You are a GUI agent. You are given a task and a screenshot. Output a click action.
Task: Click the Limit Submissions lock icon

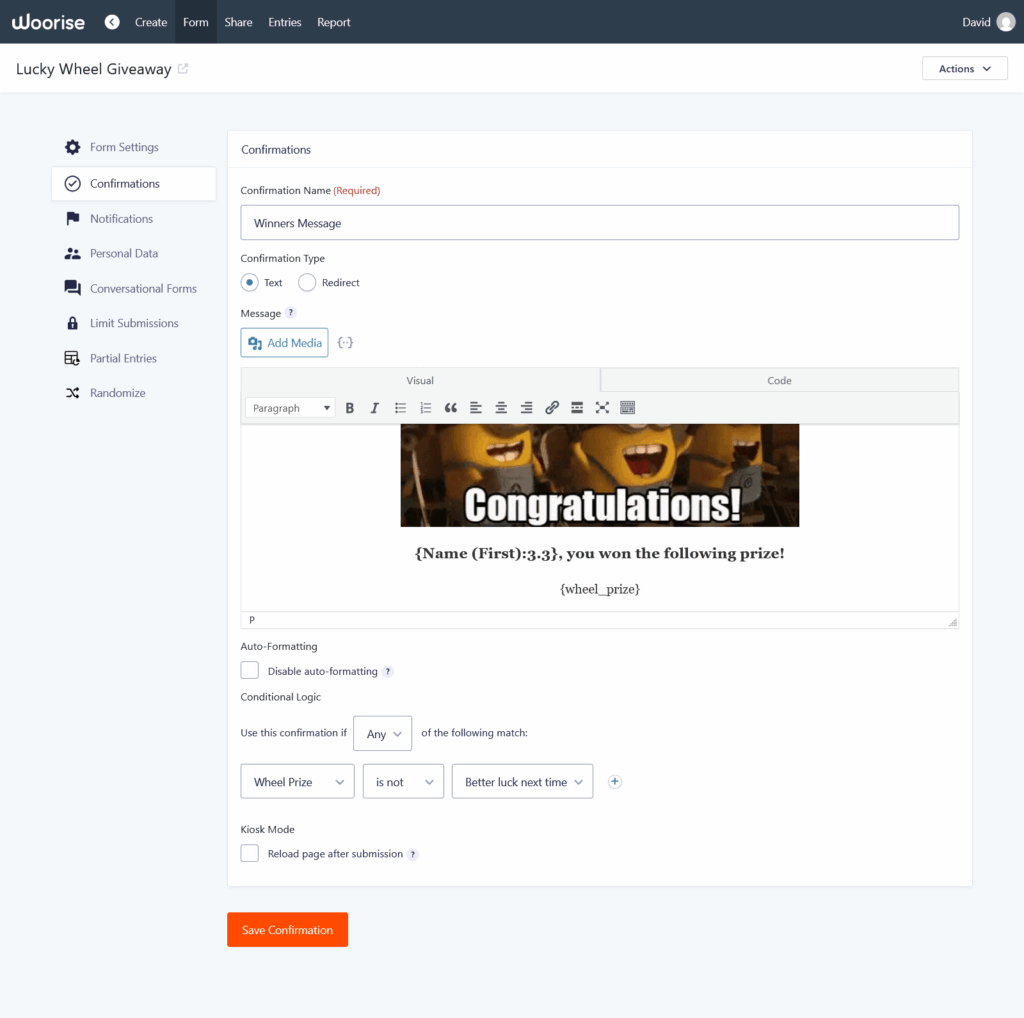click(x=72, y=323)
